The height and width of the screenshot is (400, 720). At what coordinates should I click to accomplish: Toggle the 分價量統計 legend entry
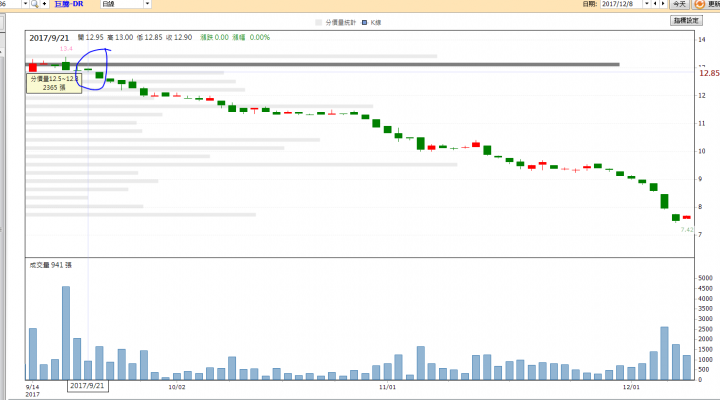tap(336, 23)
